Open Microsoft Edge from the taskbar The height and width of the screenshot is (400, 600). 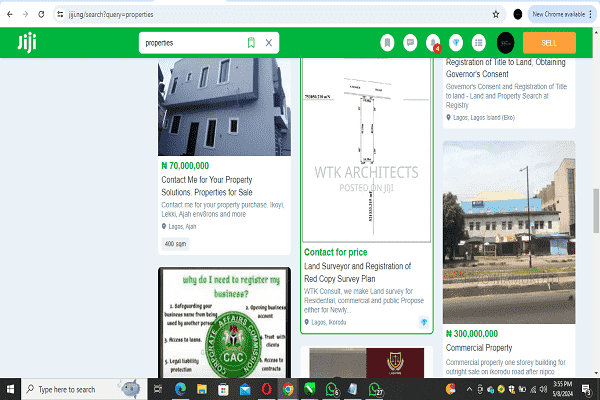point(180,390)
